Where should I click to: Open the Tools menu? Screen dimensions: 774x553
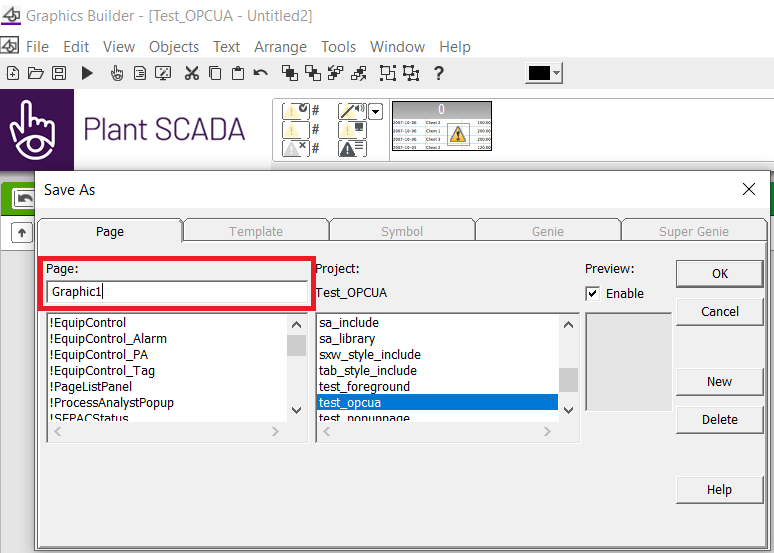click(x=338, y=47)
